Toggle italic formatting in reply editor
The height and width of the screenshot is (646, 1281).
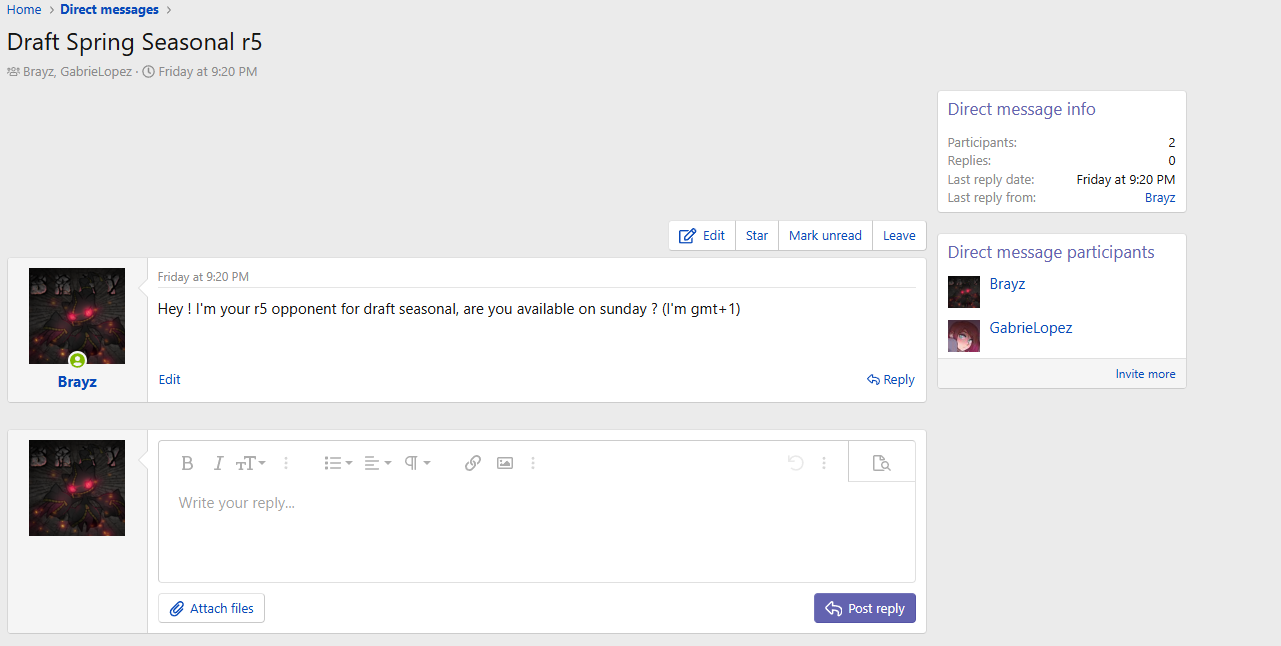tap(218, 463)
